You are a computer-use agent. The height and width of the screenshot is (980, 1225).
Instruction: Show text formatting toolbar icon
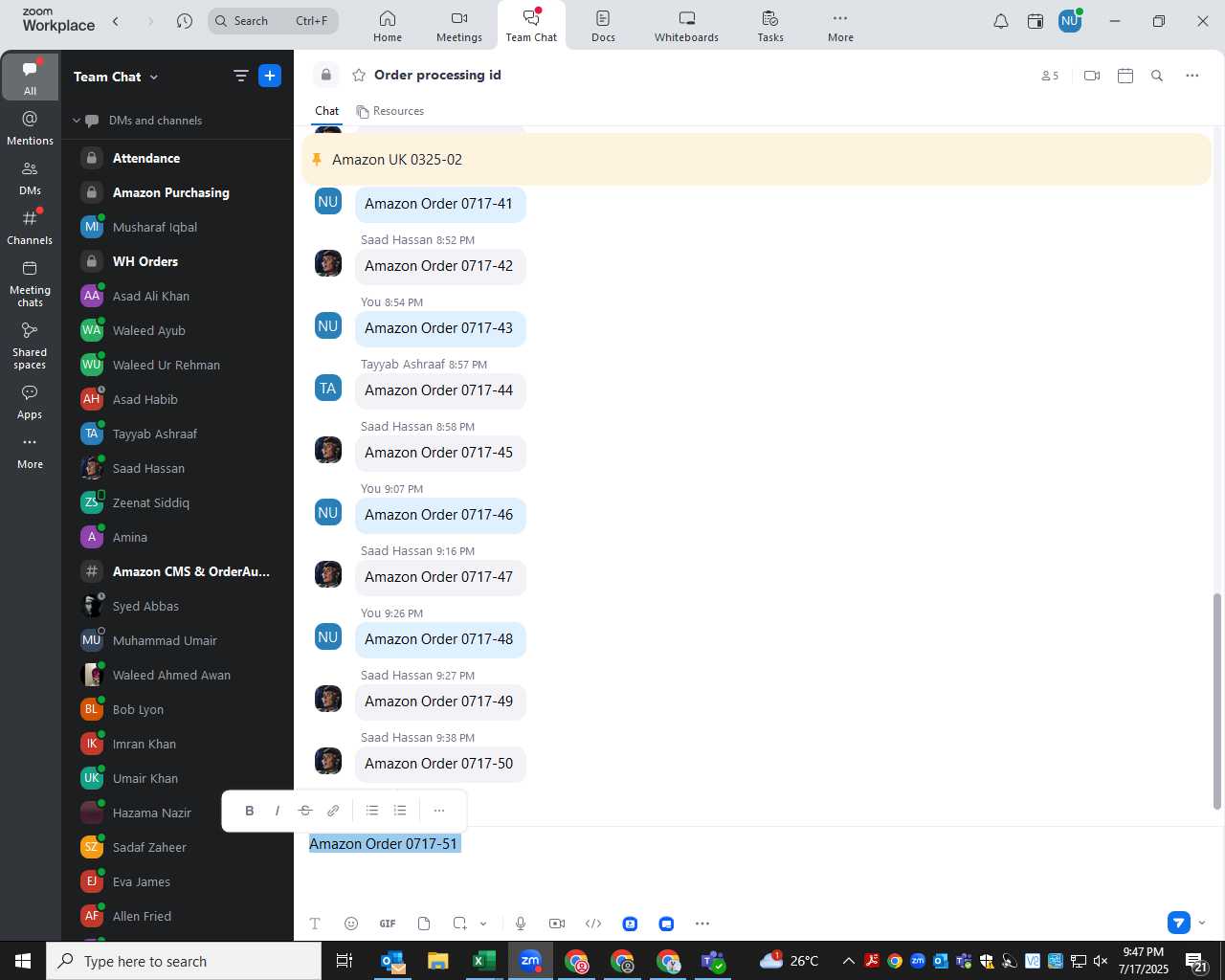click(x=315, y=924)
